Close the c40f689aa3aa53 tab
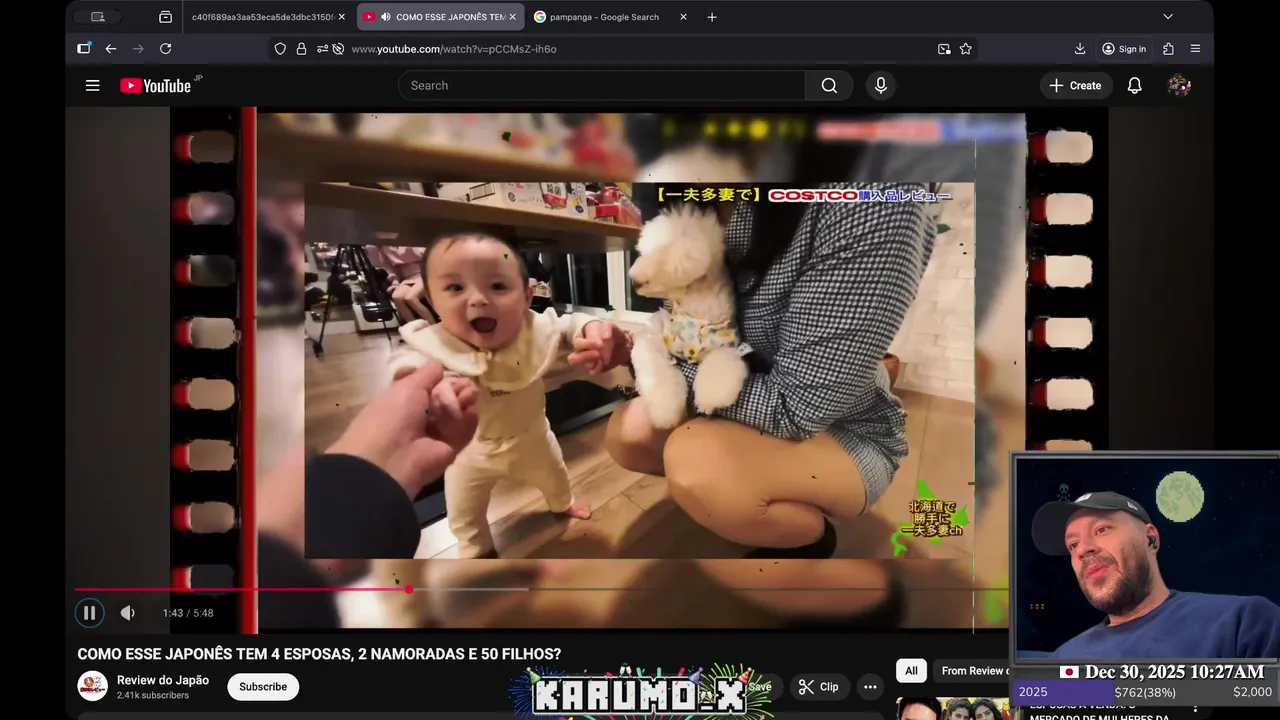 click(x=341, y=17)
